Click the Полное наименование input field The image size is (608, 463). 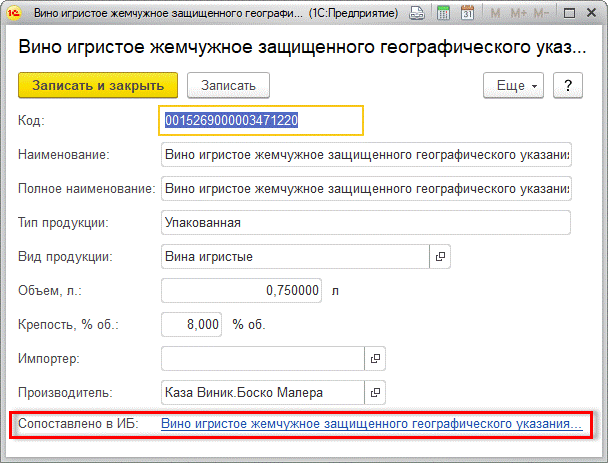pyautogui.click(x=366, y=188)
